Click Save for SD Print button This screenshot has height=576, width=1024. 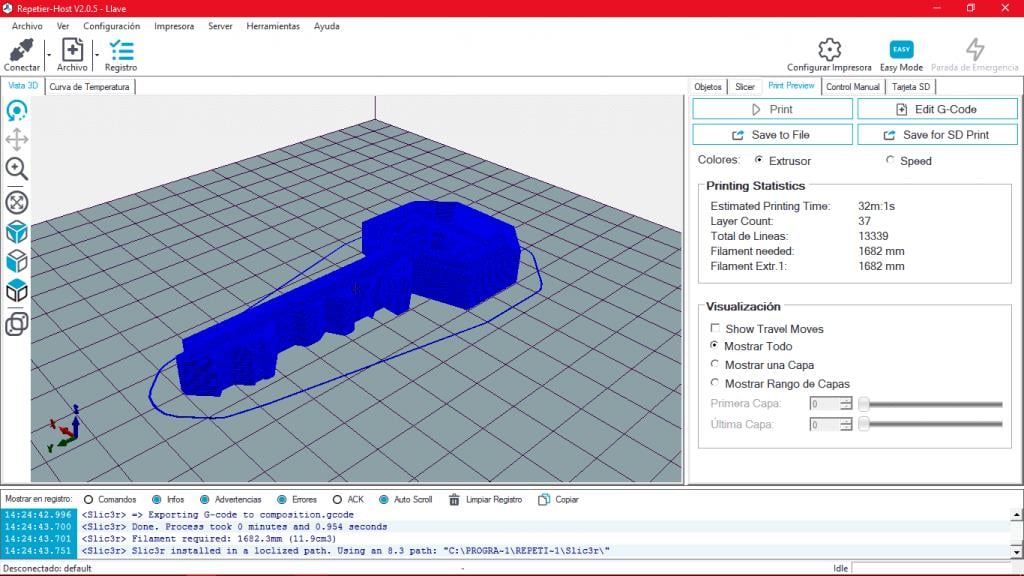pyautogui.click(x=937, y=135)
